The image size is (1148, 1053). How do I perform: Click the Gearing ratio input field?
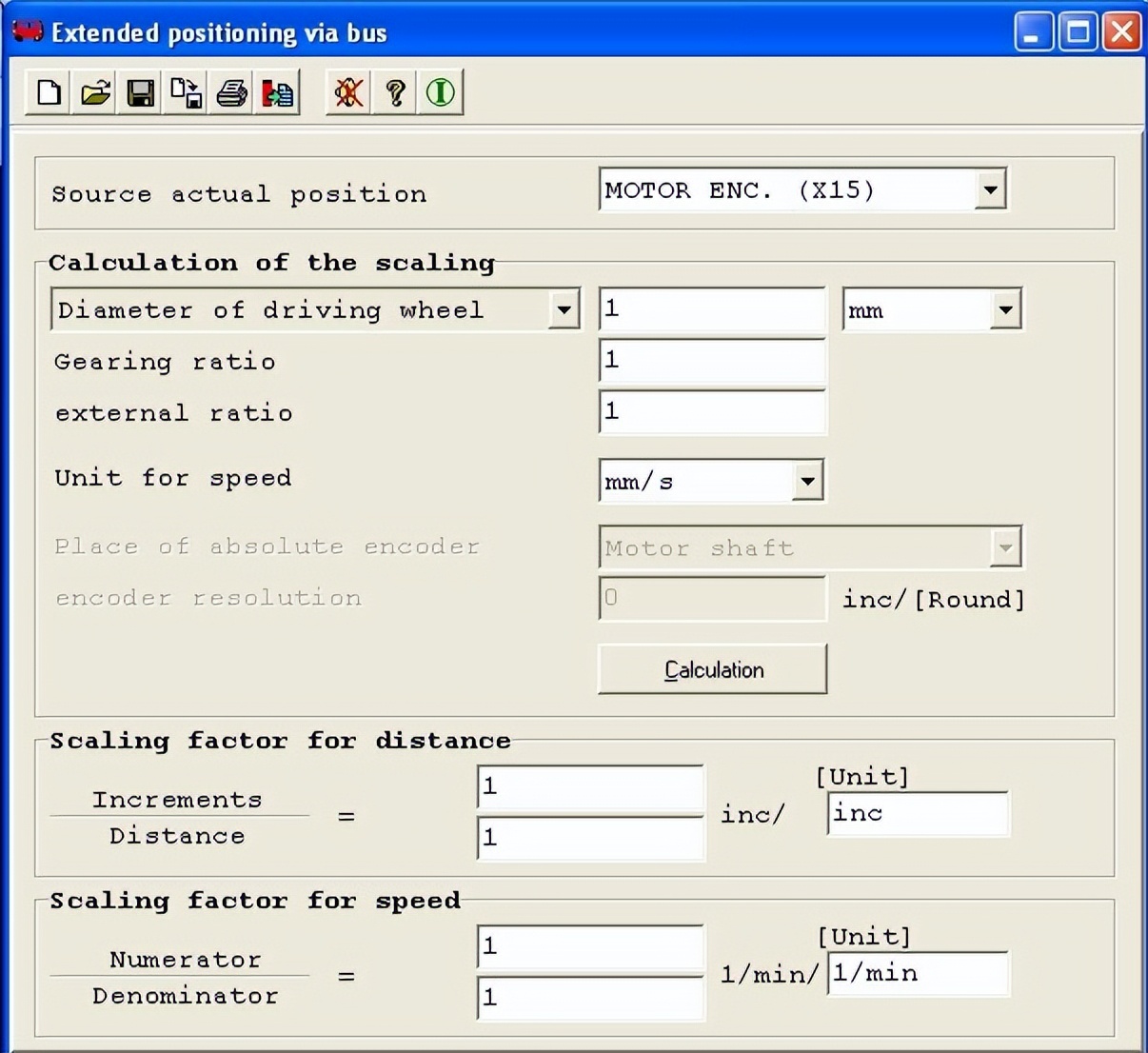(x=712, y=361)
